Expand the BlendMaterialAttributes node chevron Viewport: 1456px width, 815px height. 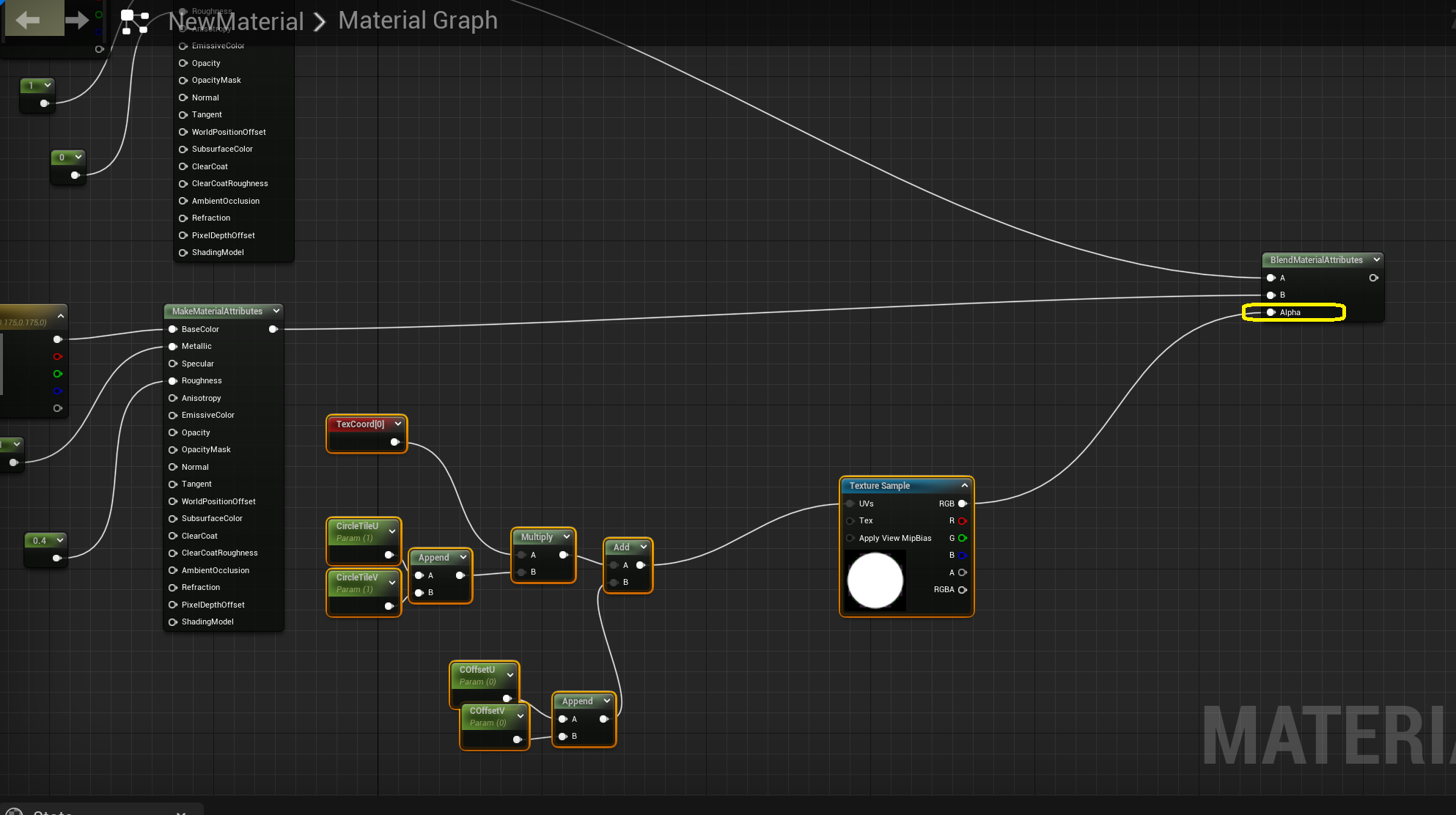(x=1376, y=259)
